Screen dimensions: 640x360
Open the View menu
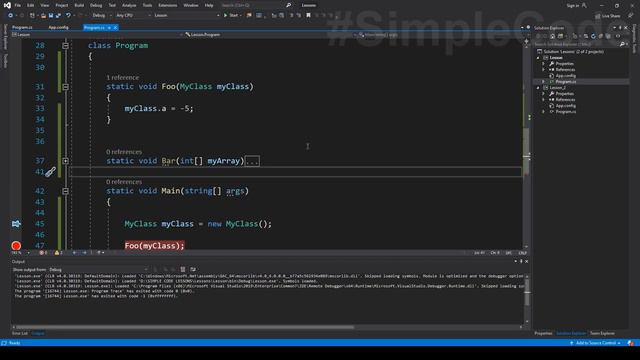click(44, 5)
